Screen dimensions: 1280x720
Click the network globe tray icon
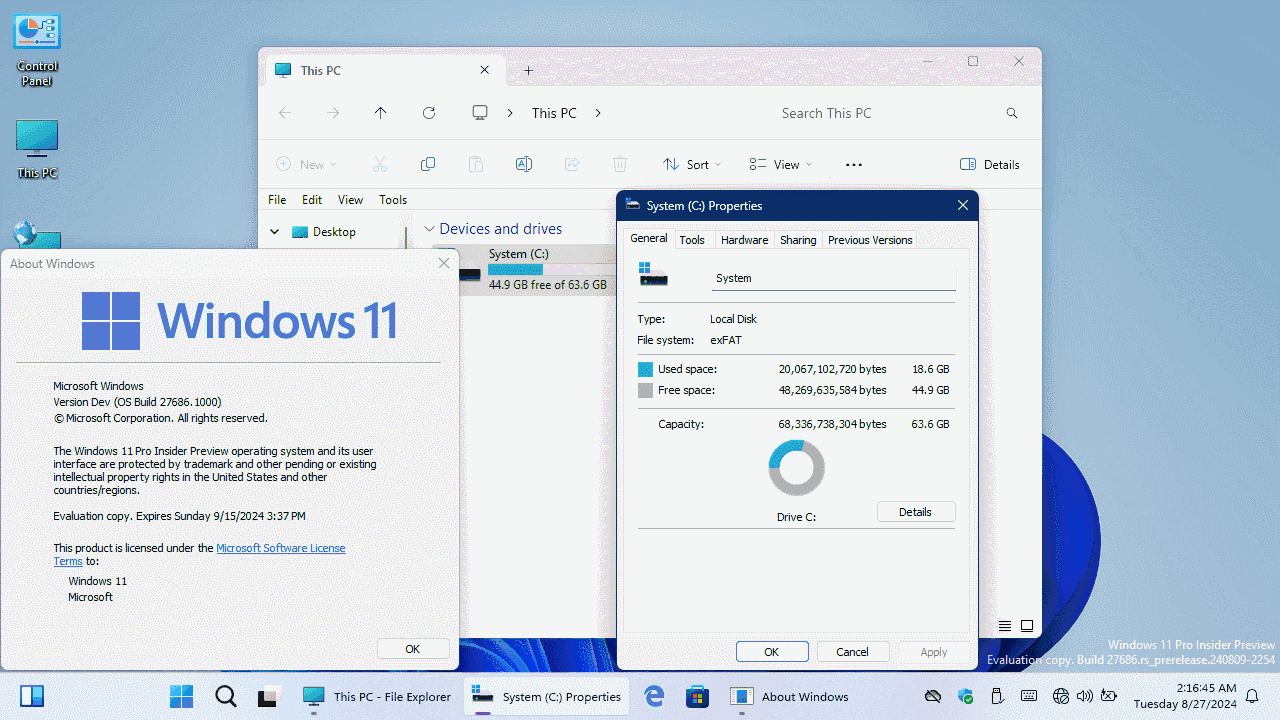tap(1061, 696)
